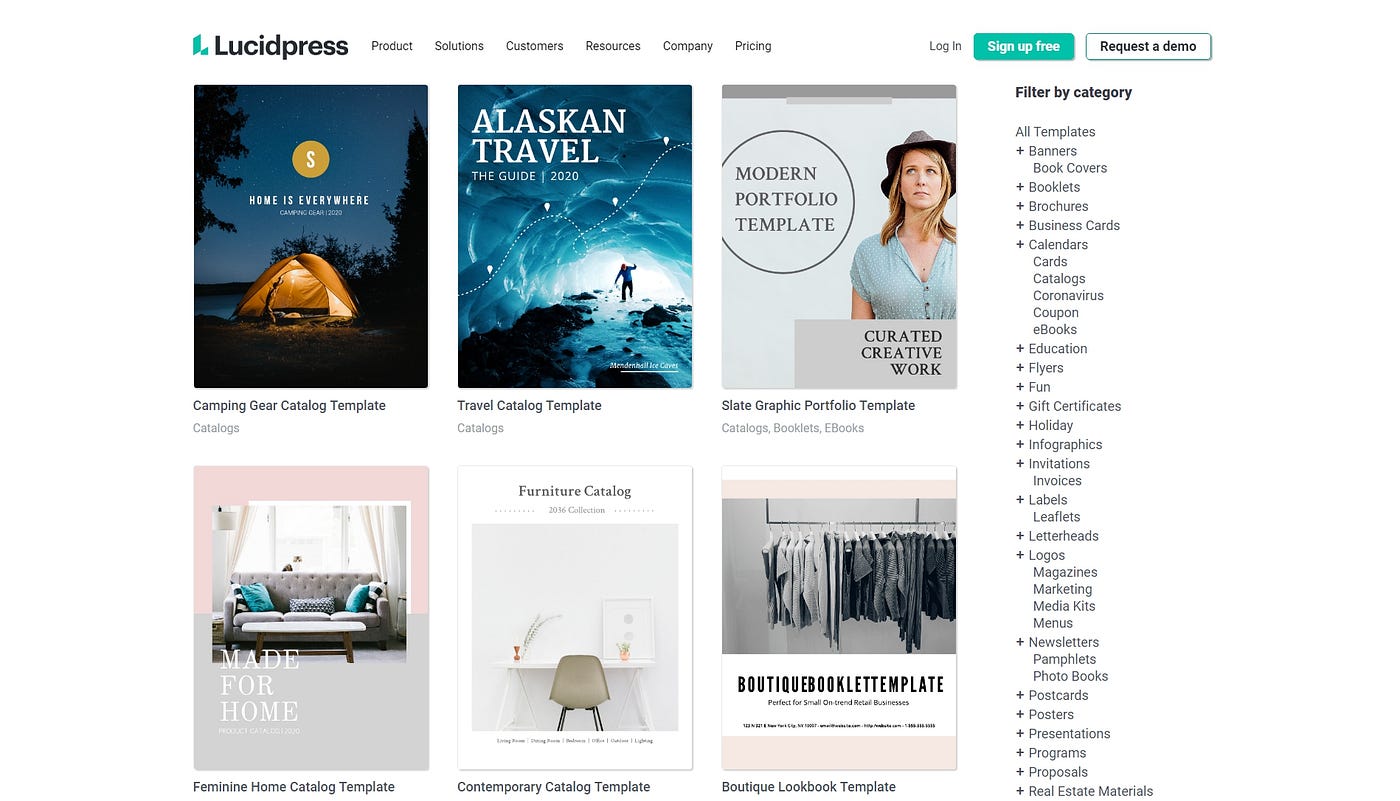Select the Invoices category
Viewport: 1400px width, 801px height.
[x=1057, y=481]
